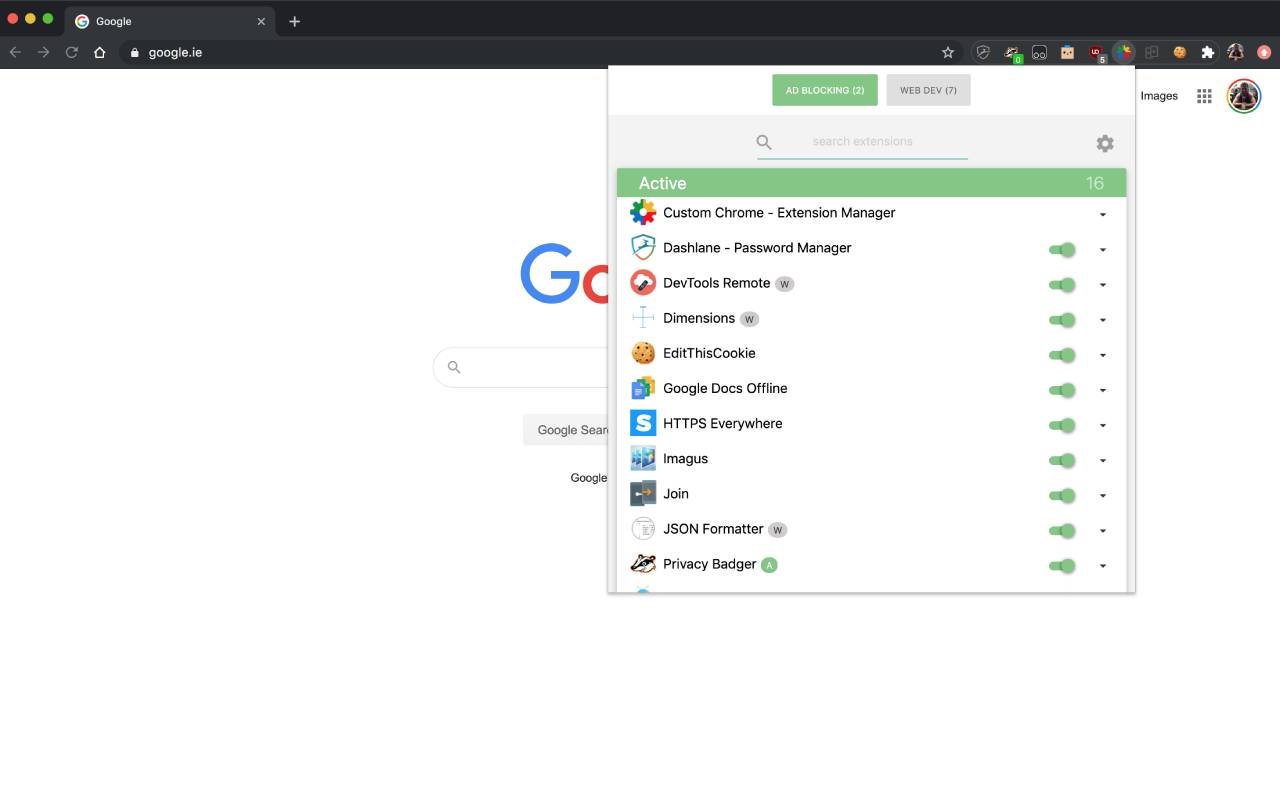Click the google.ie address bar
Viewport: 1280px width, 800px height.
(540, 52)
